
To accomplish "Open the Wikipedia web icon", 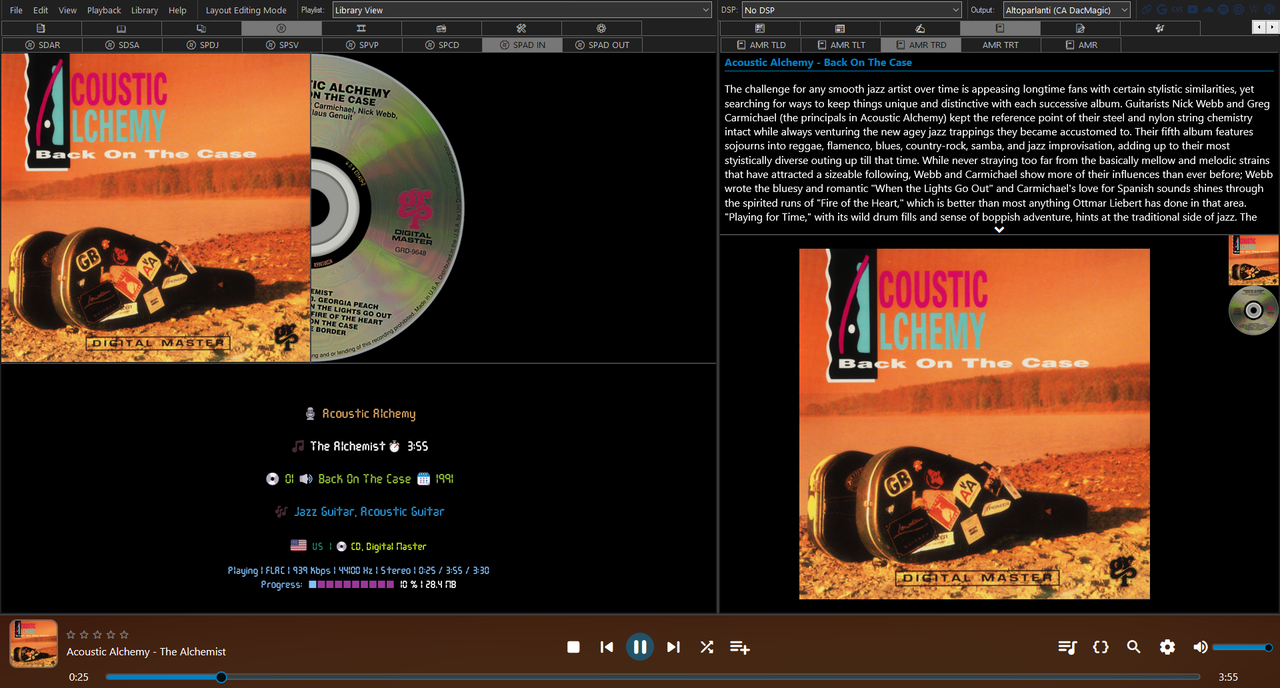I will click(x=1253, y=10).
